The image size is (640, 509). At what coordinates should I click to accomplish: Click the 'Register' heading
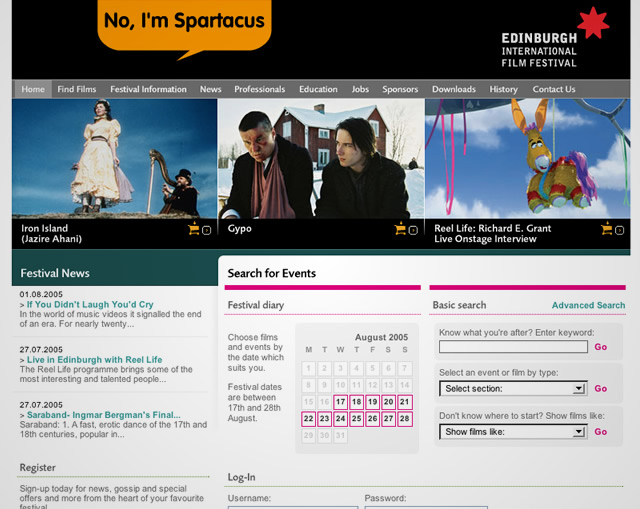click(38, 468)
